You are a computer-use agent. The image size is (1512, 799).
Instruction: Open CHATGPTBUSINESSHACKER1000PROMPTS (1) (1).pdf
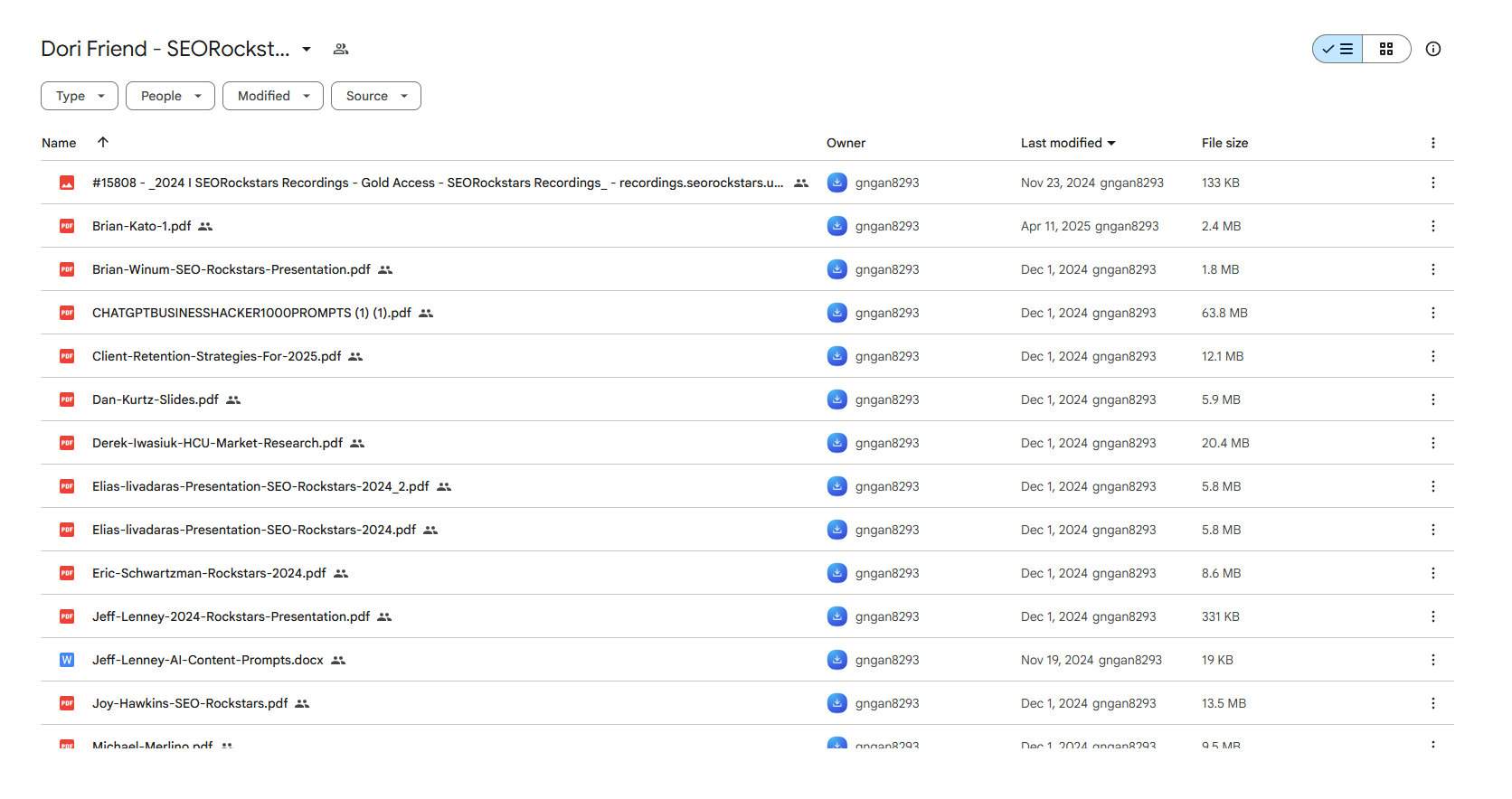pyautogui.click(x=251, y=313)
